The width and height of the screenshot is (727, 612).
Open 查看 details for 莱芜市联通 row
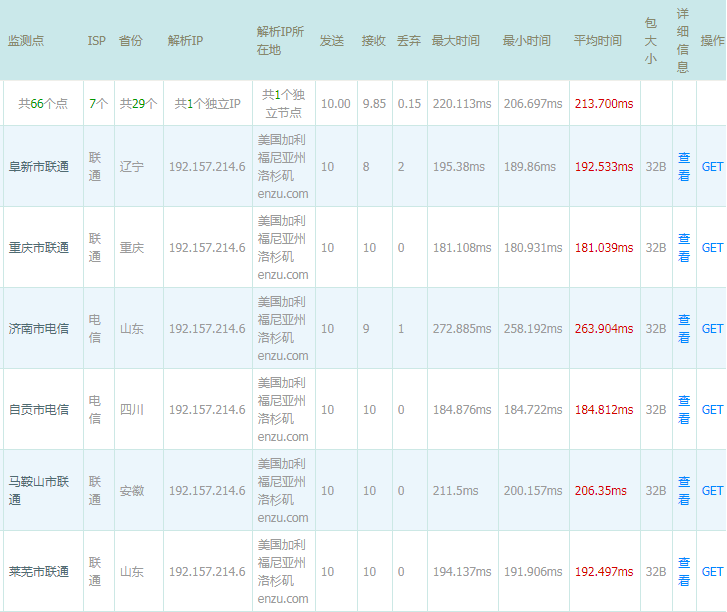click(x=684, y=572)
